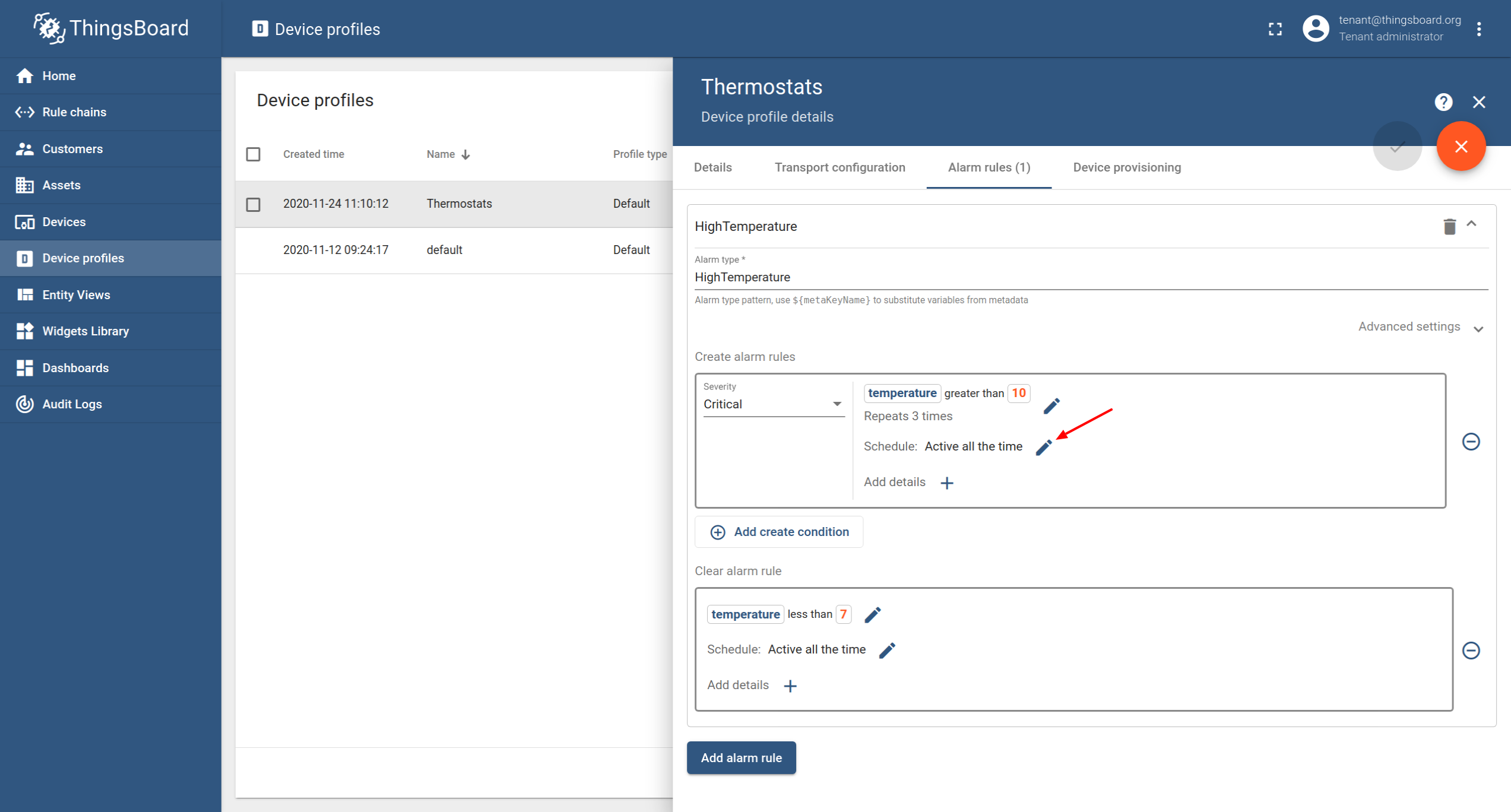Expand Advanced settings
The width and height of the screenshot is (1511, 812).
pos(1421,327)
